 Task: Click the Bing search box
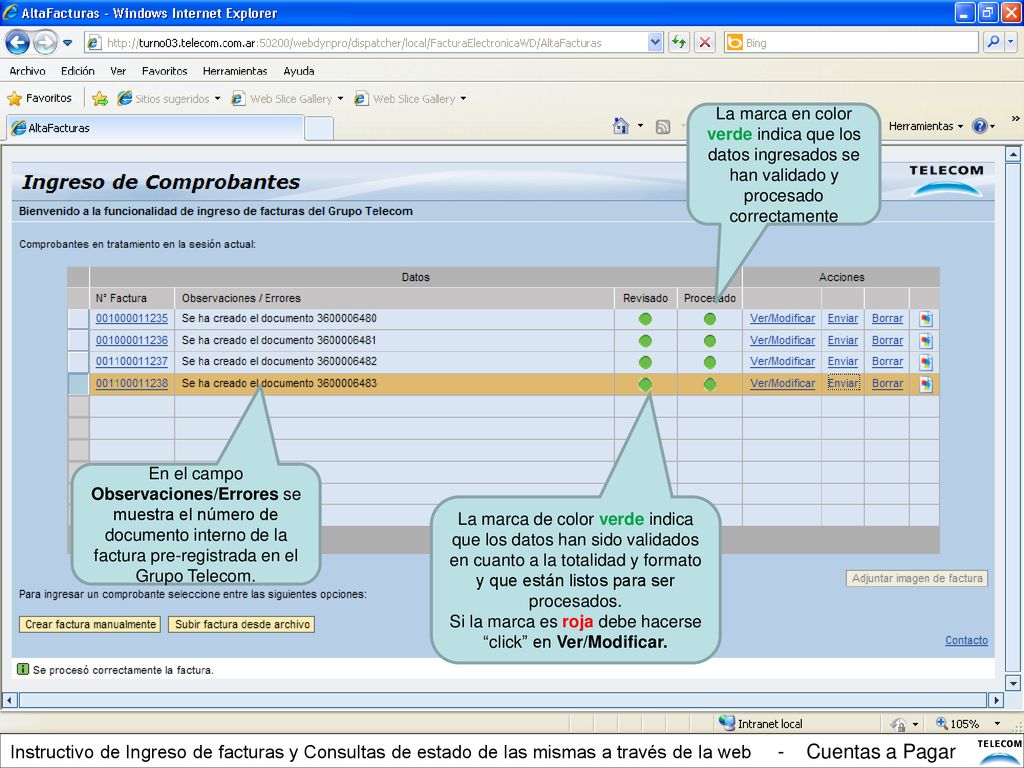pos(850,43)
